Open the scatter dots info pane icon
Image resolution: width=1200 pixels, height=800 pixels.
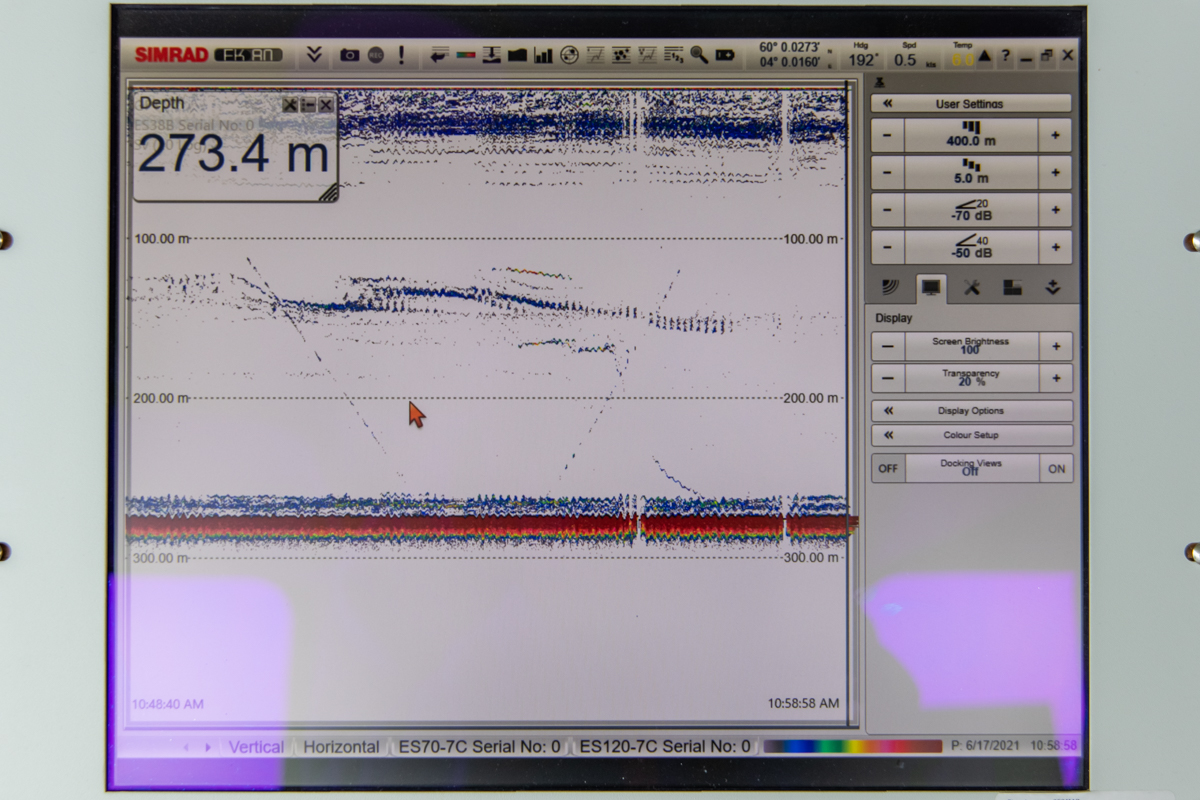pyautogui.click(x=621, y=55)
